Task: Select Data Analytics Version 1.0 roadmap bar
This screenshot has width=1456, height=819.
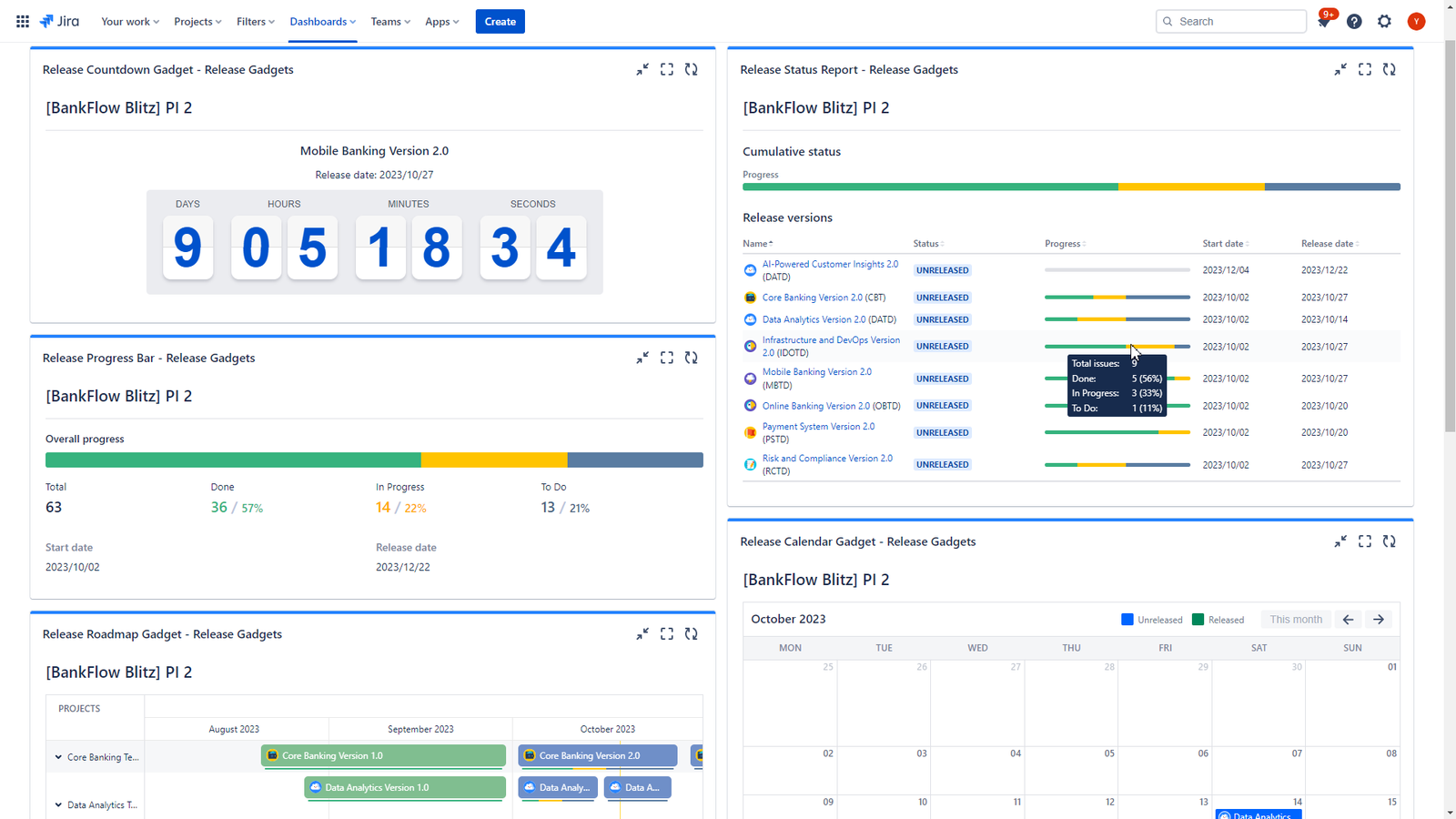Action: point(405,787)
